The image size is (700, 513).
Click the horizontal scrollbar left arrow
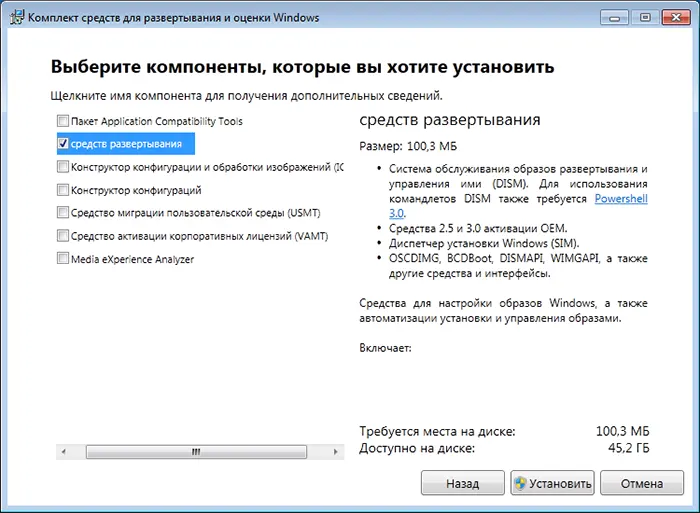click(64, 452)
